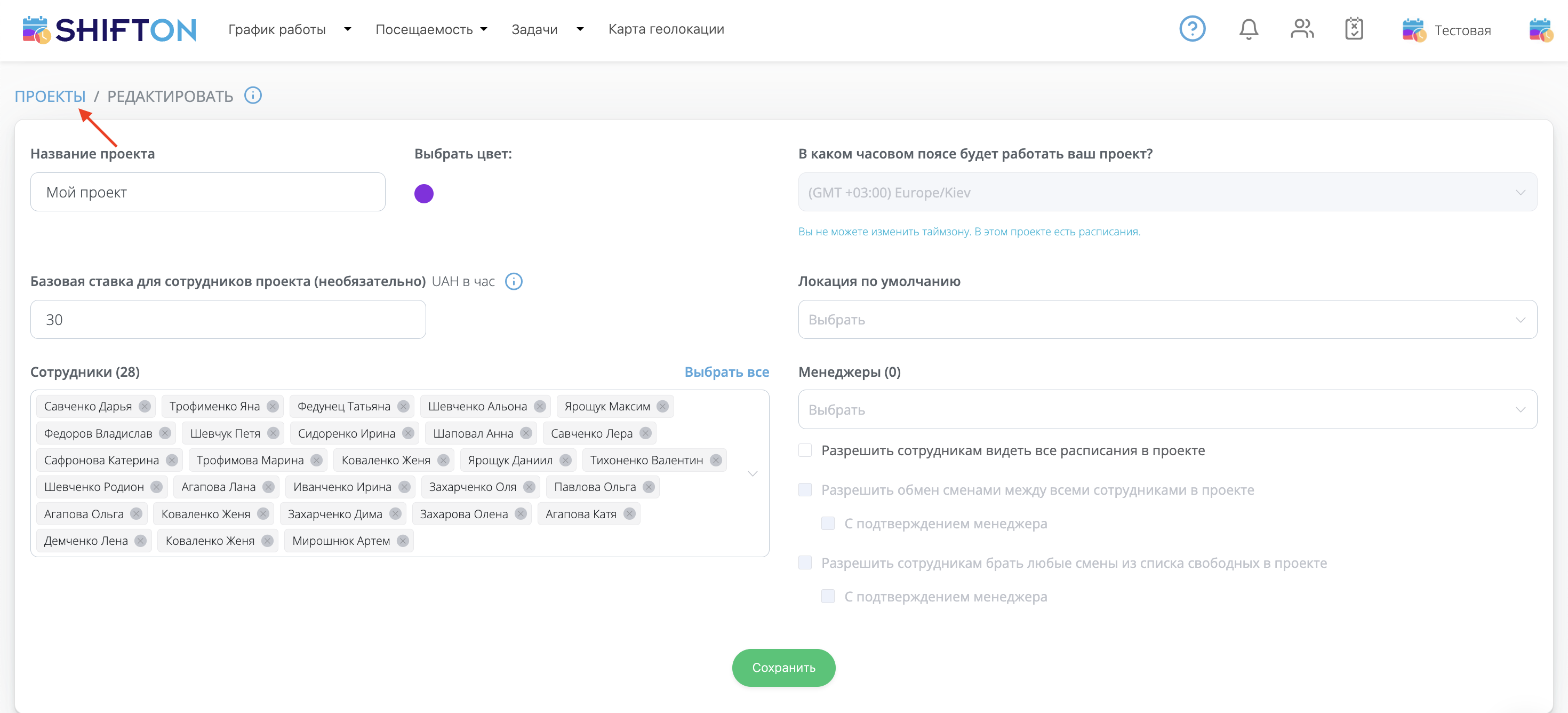This screenshot has width=1568, height=713.
Task: Click the profile avatar calendar icon
Action: (x=1541, y=30)
